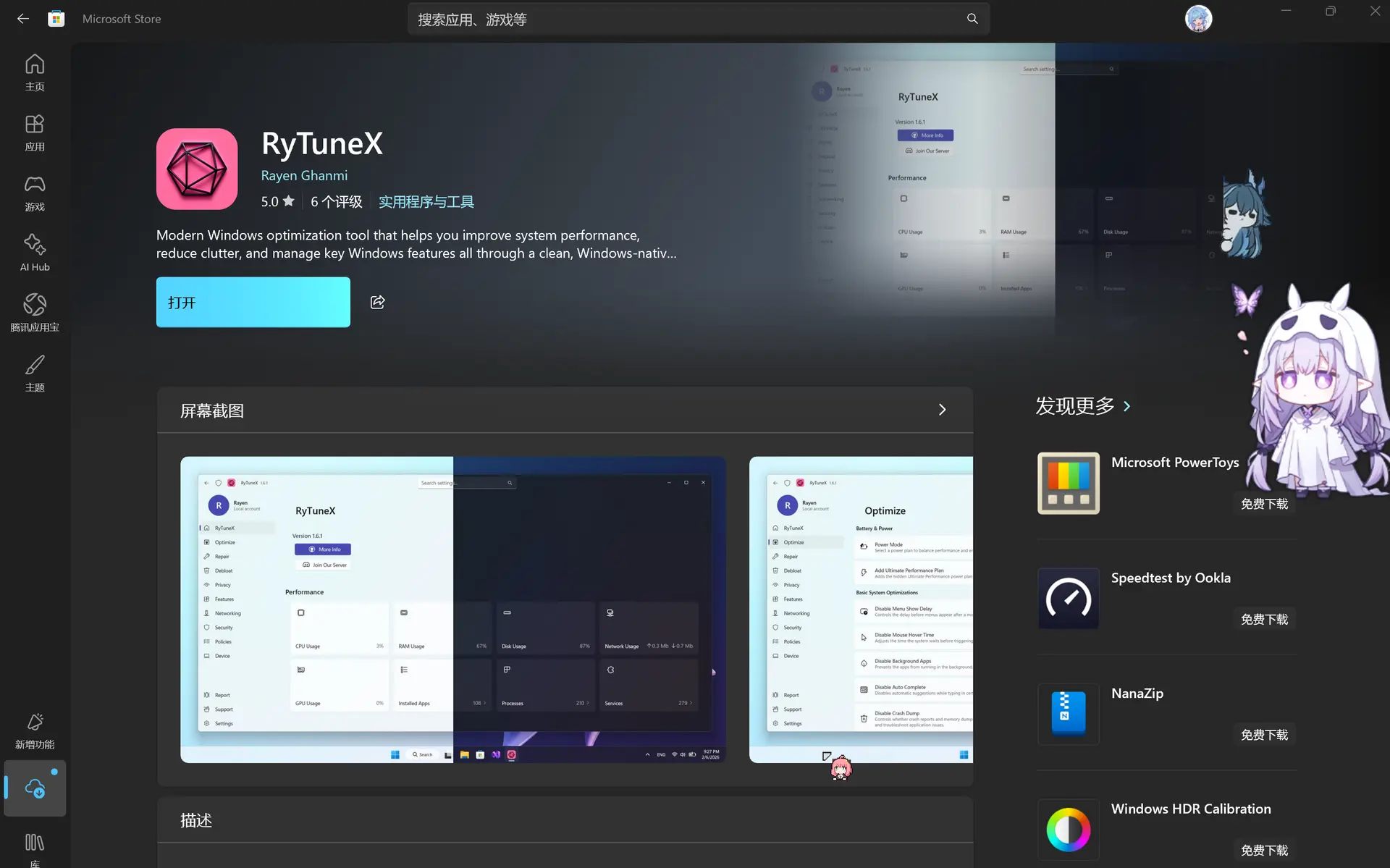Viewport: 1390px width, 868px height.
Task: Download Speedtest by Ookla for free
Action: (x=1264, y=619)
